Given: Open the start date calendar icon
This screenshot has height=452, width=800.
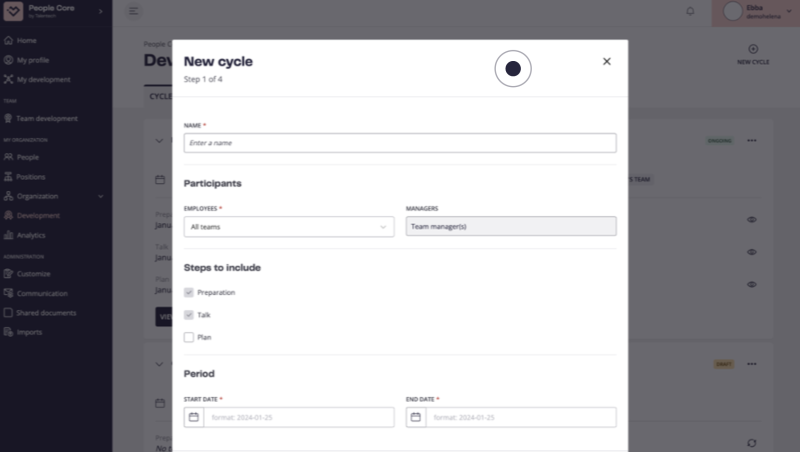Looking at the screenshot, I should pos(194,417).
